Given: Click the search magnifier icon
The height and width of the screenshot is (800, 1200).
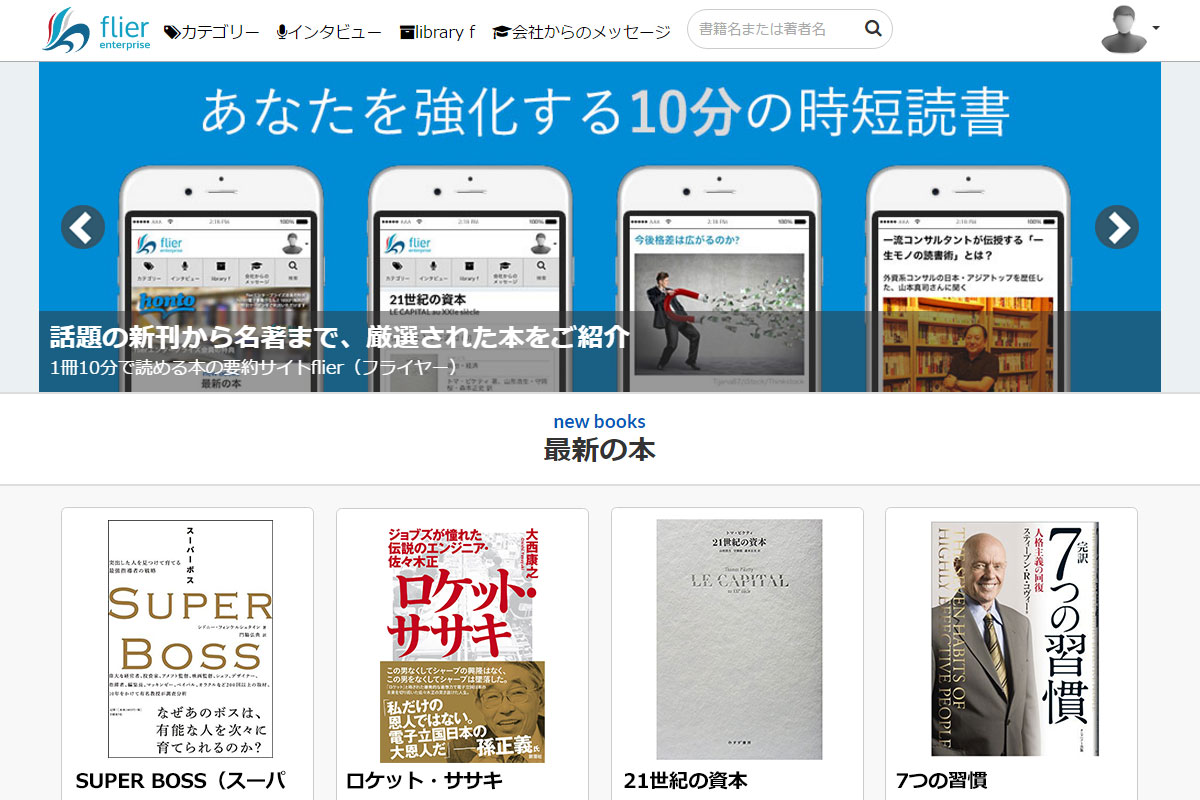Looking at the screenshot, I should [x=873, y=29].
